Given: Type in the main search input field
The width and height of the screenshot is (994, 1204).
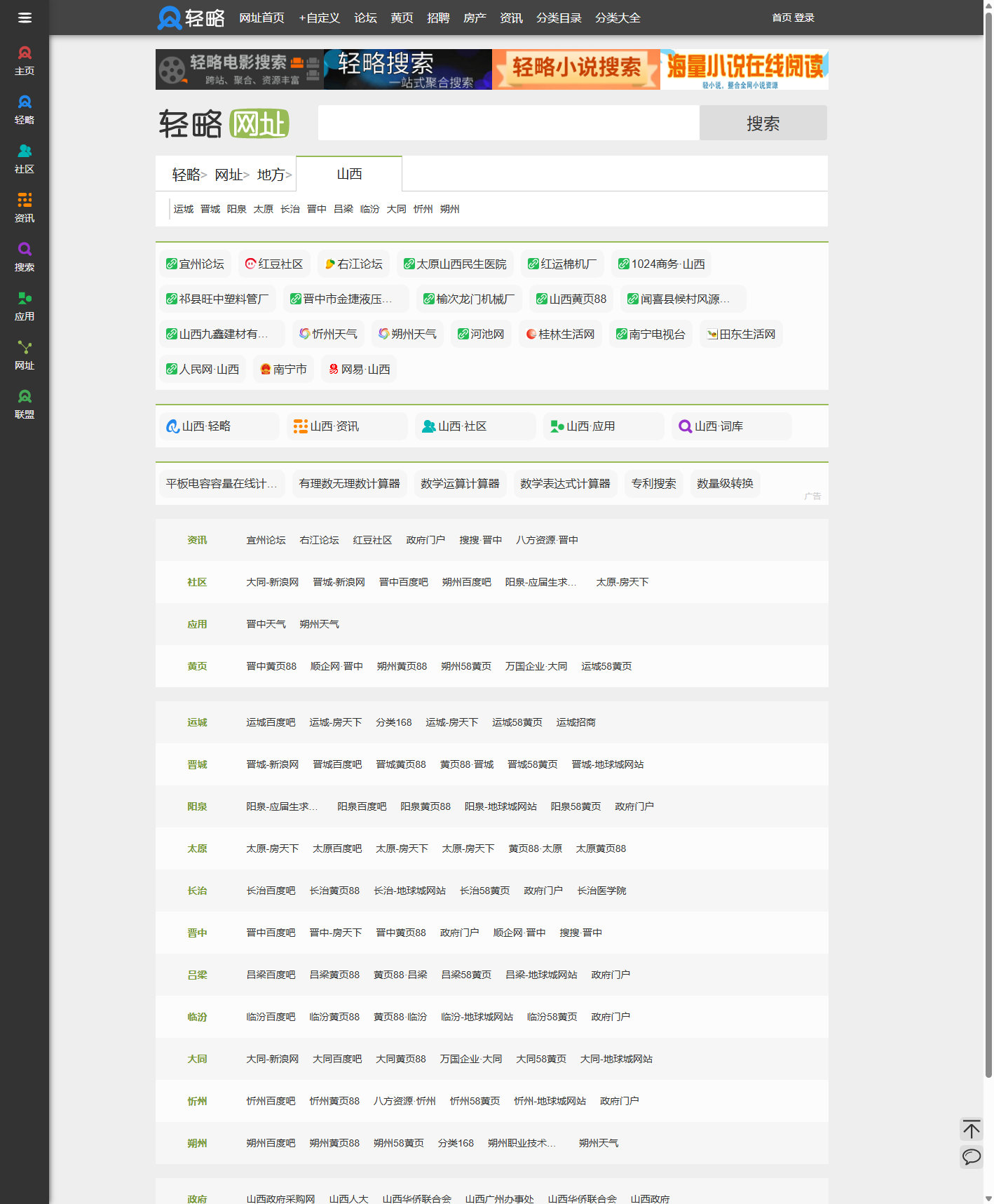Looking at the screenshot, I should (x=508, y=123).
